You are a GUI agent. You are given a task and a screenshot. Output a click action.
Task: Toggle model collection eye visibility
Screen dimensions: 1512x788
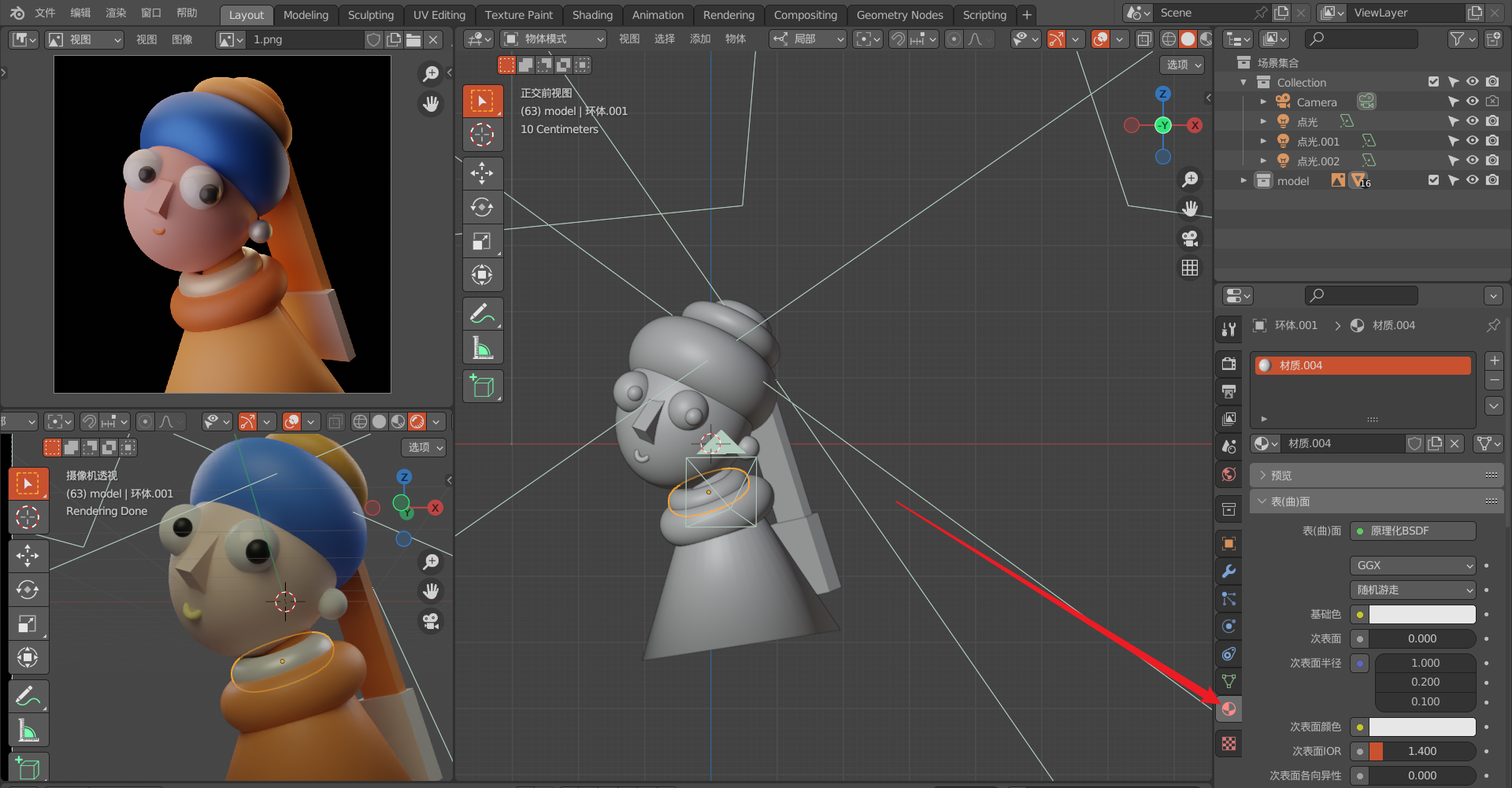1472,180
